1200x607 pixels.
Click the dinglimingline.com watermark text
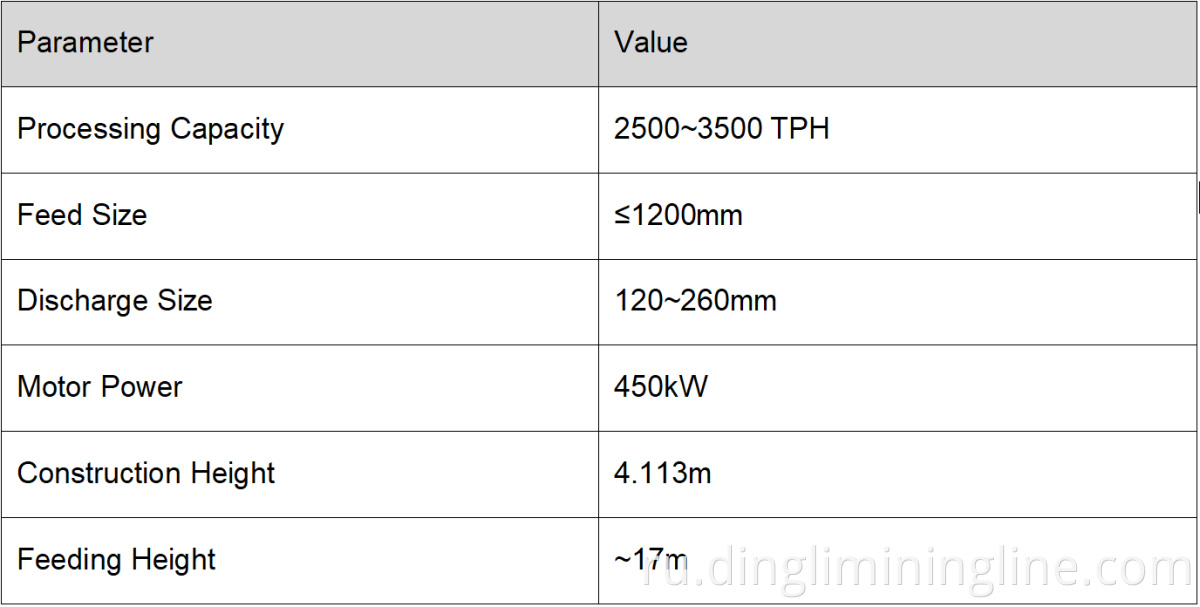coord(918,568)
